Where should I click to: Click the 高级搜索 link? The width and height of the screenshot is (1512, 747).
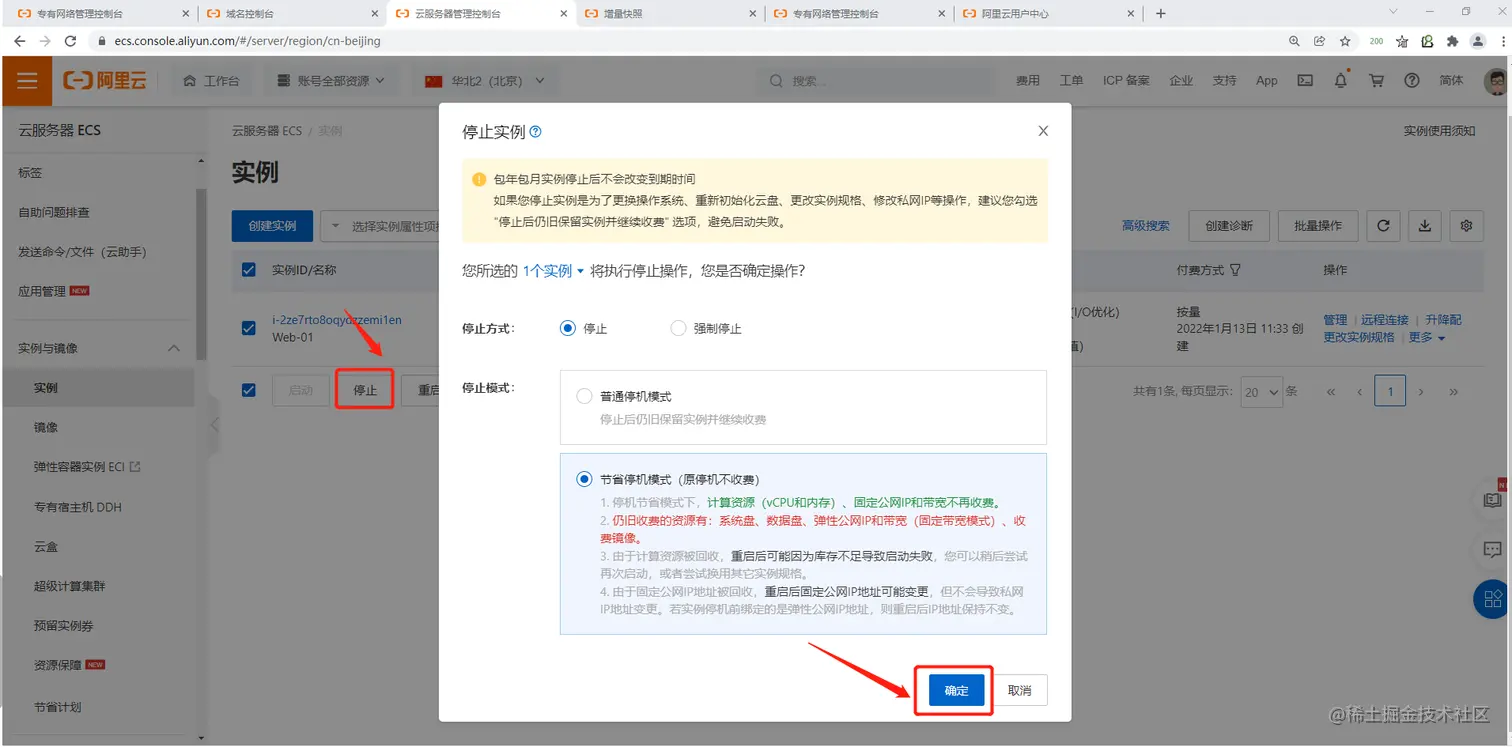(1145, 226)
